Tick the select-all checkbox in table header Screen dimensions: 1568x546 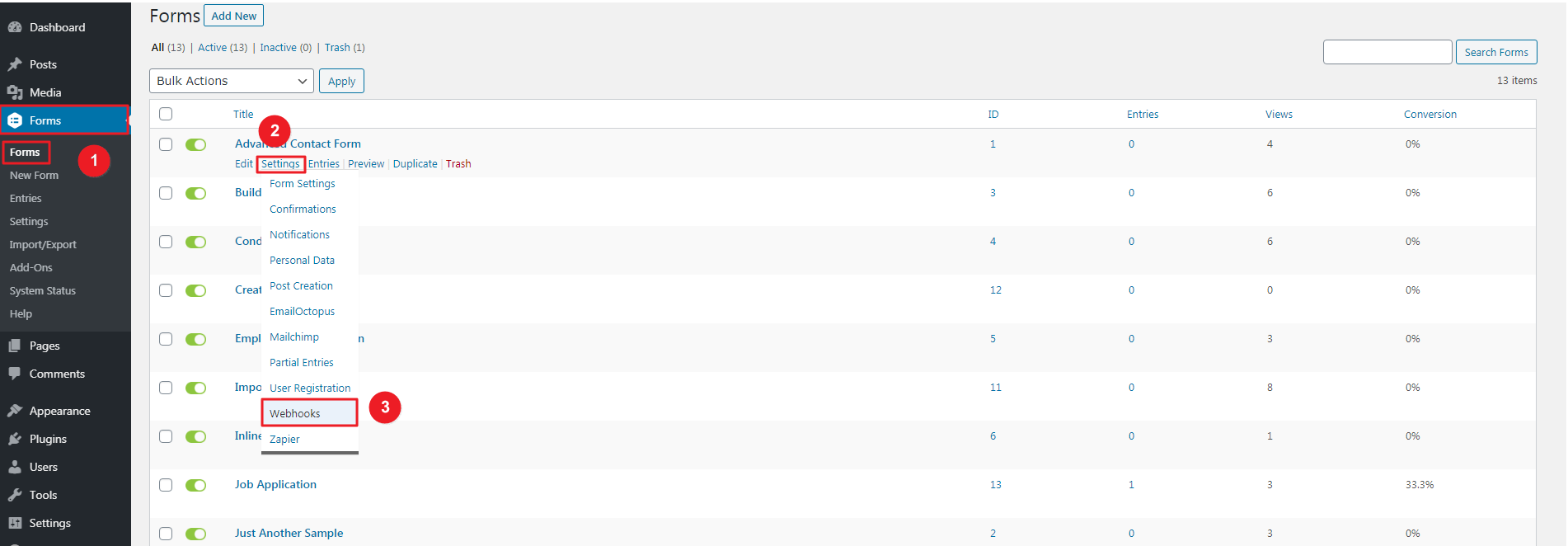(x=166, y=114)
